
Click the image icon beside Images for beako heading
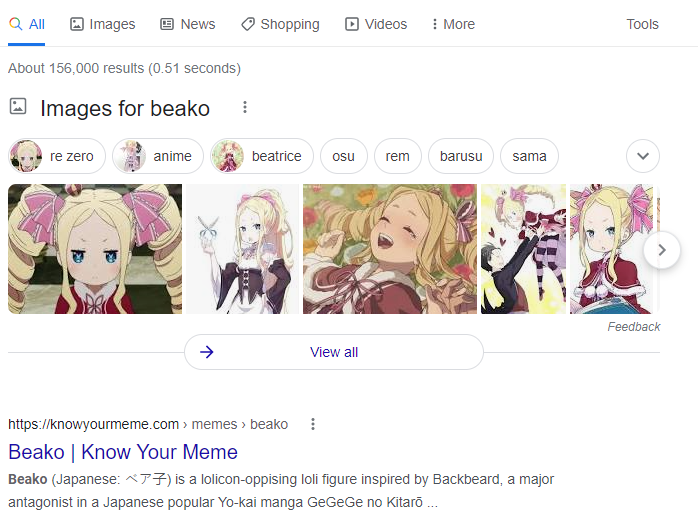[18, 106]
